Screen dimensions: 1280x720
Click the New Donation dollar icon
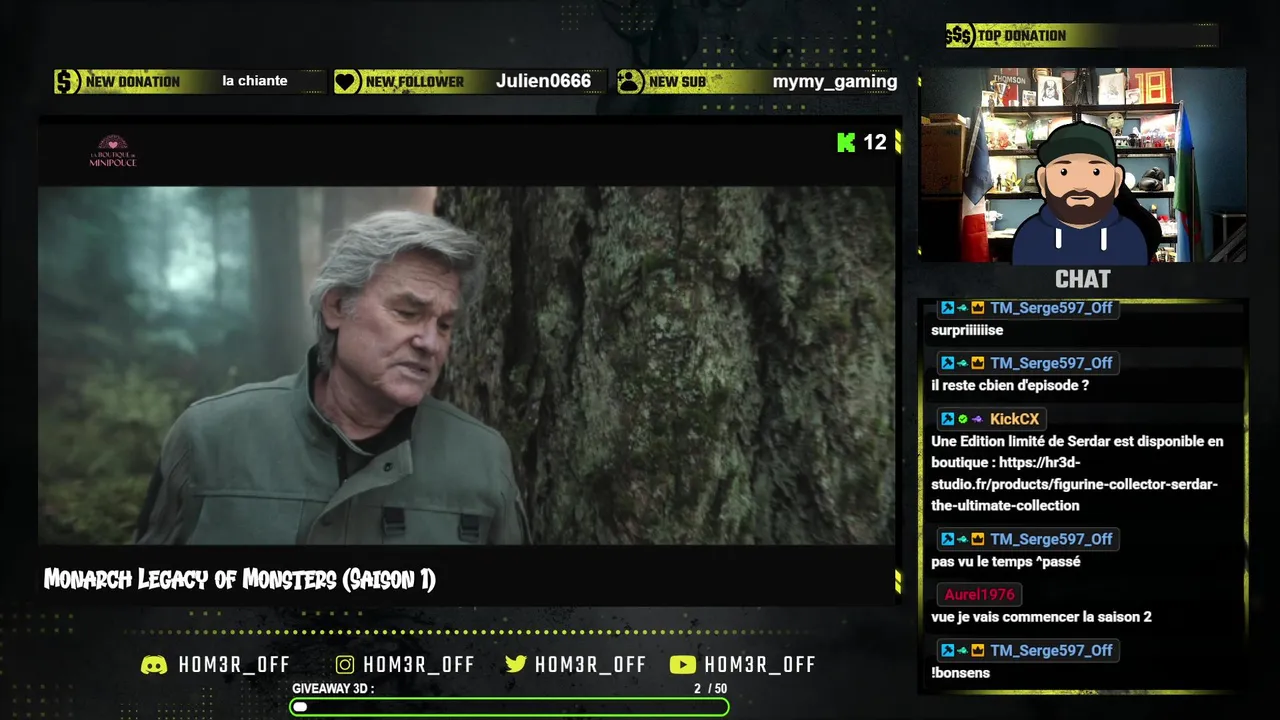pos(67,82)
